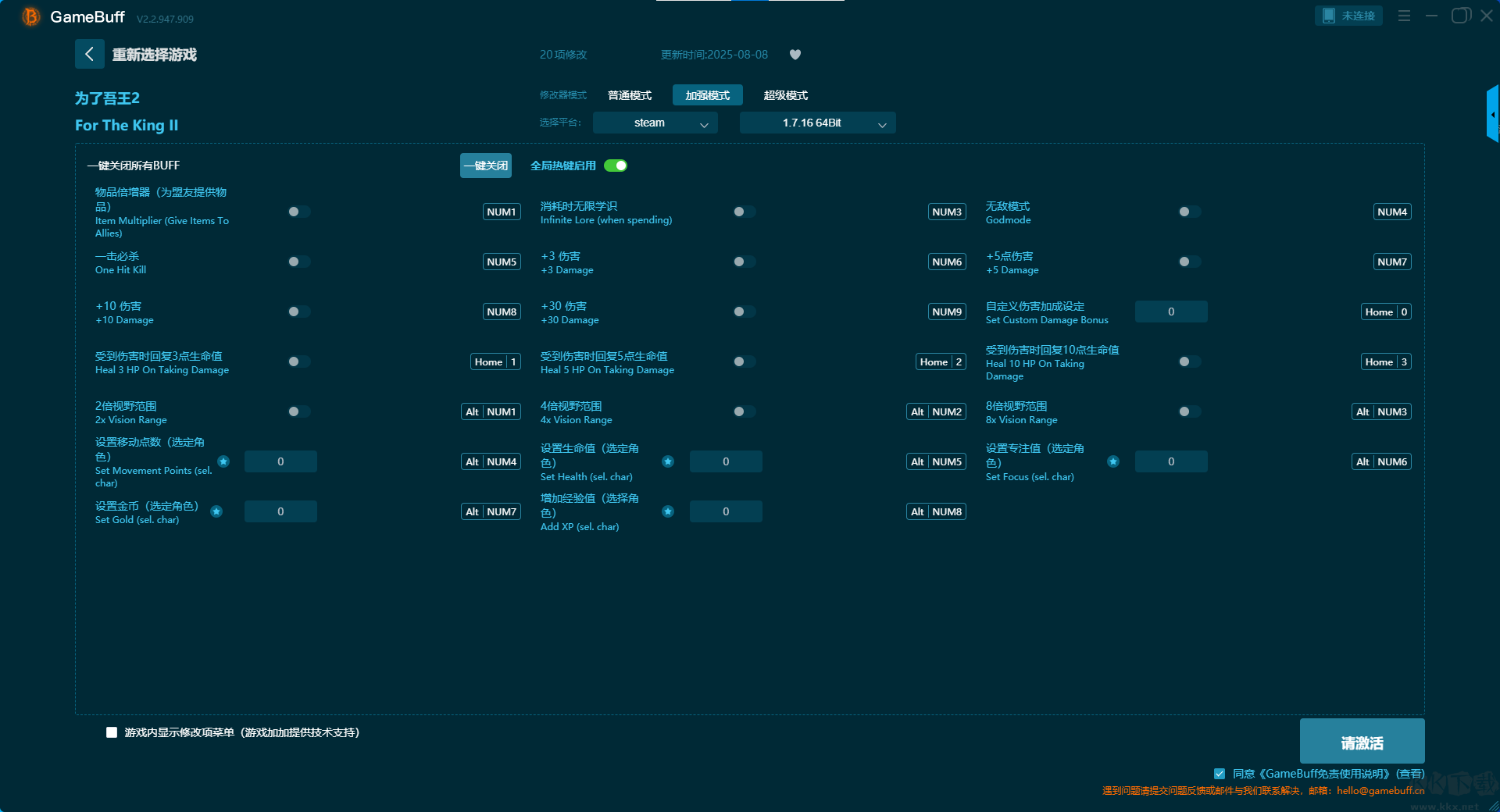The width and height of the screenshot is (1500, 812).
Task: Uncheck the GameBuff disclaimer agreement checkbox
Action: coord(1220,774)
